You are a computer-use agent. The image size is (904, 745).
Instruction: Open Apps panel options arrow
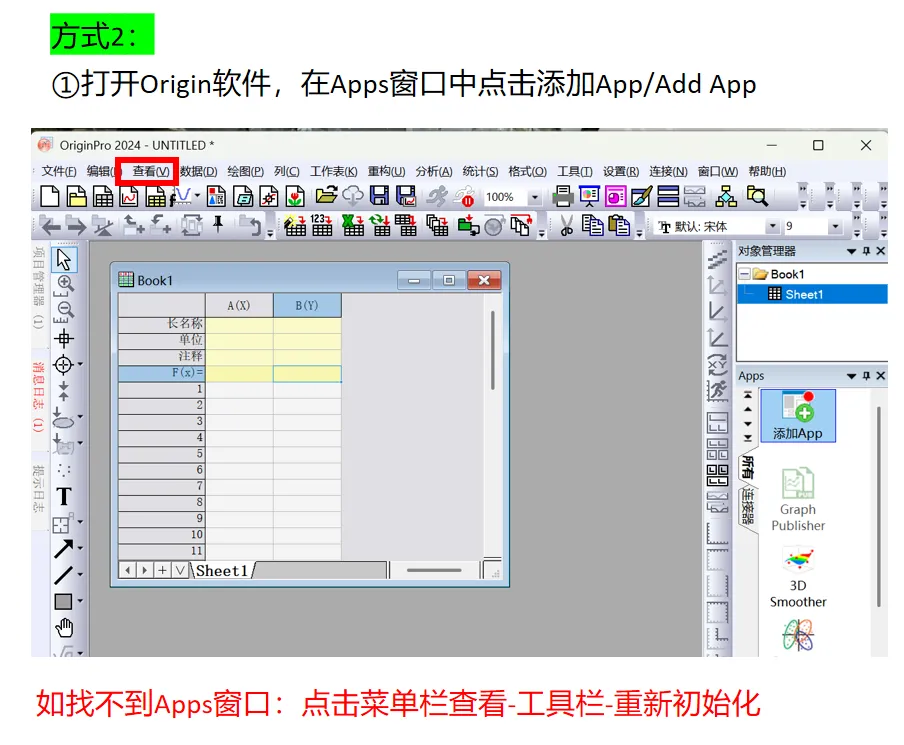(851, 376)
